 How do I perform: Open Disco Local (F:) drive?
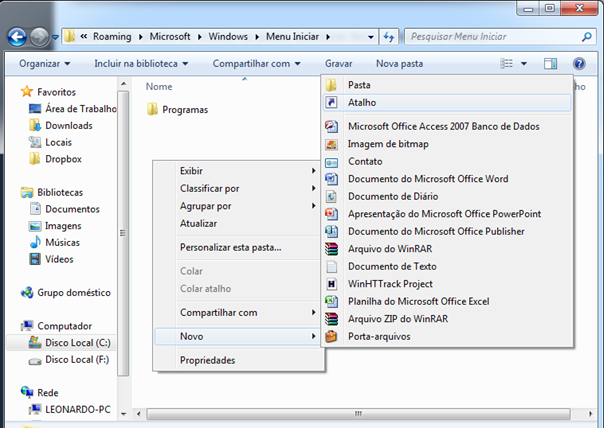point(69,359)
